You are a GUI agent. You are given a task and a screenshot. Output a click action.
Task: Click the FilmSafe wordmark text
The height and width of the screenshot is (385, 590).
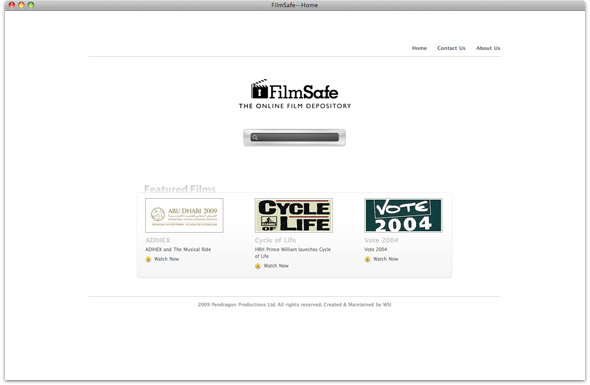point(304,92)
